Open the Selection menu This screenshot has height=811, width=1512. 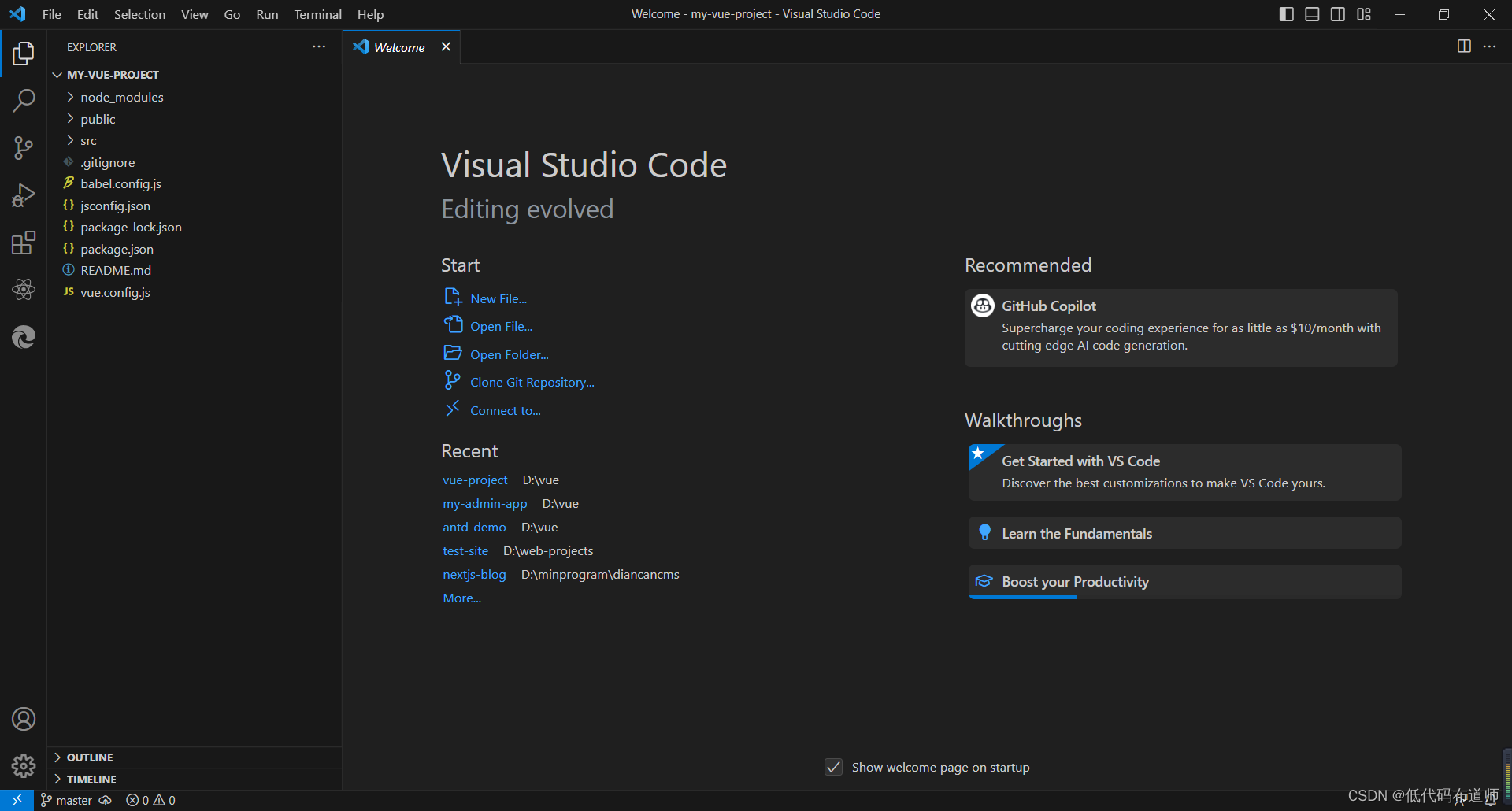[139, 14]
